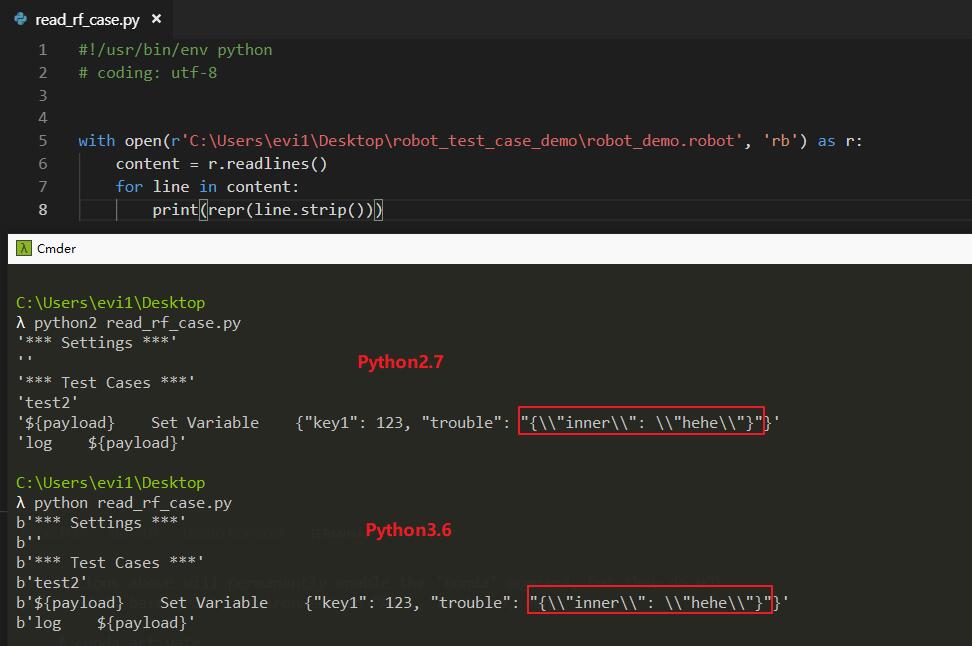
Task: Click the Cmder lambda icon
Action: point(24,249)
